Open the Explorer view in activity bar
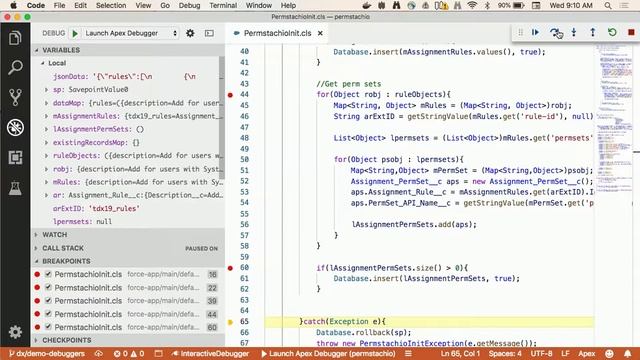This screenshot has width=640, height=360. tap(15, 38)
